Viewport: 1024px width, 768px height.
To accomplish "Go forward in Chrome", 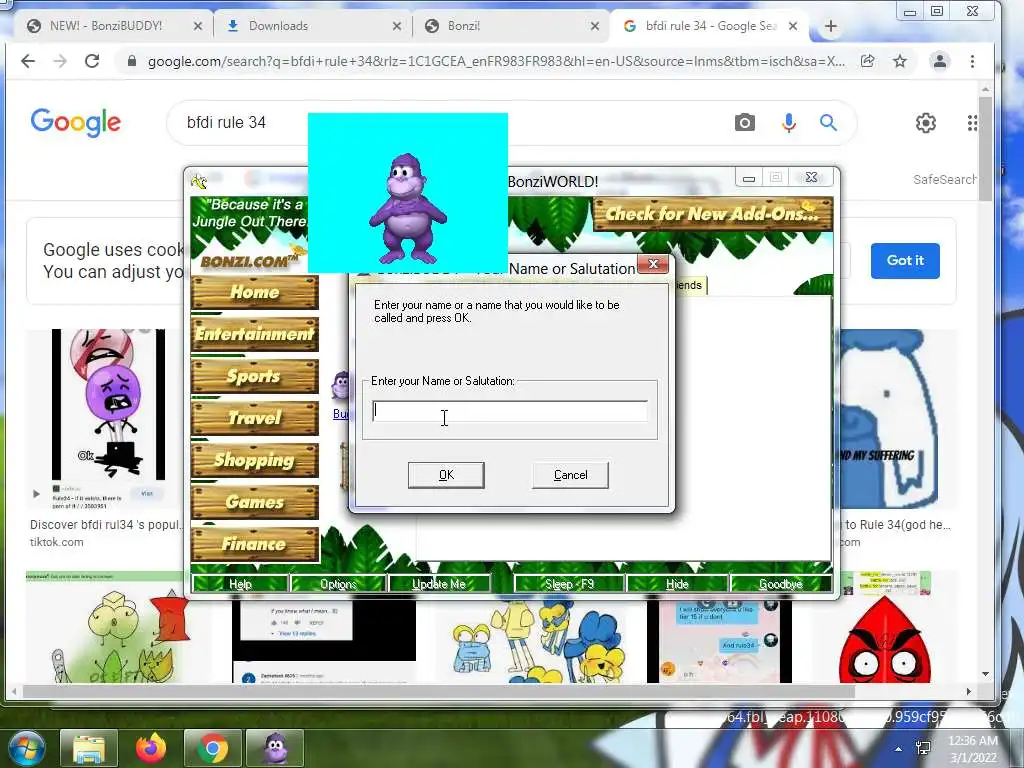I will [60, 61].
